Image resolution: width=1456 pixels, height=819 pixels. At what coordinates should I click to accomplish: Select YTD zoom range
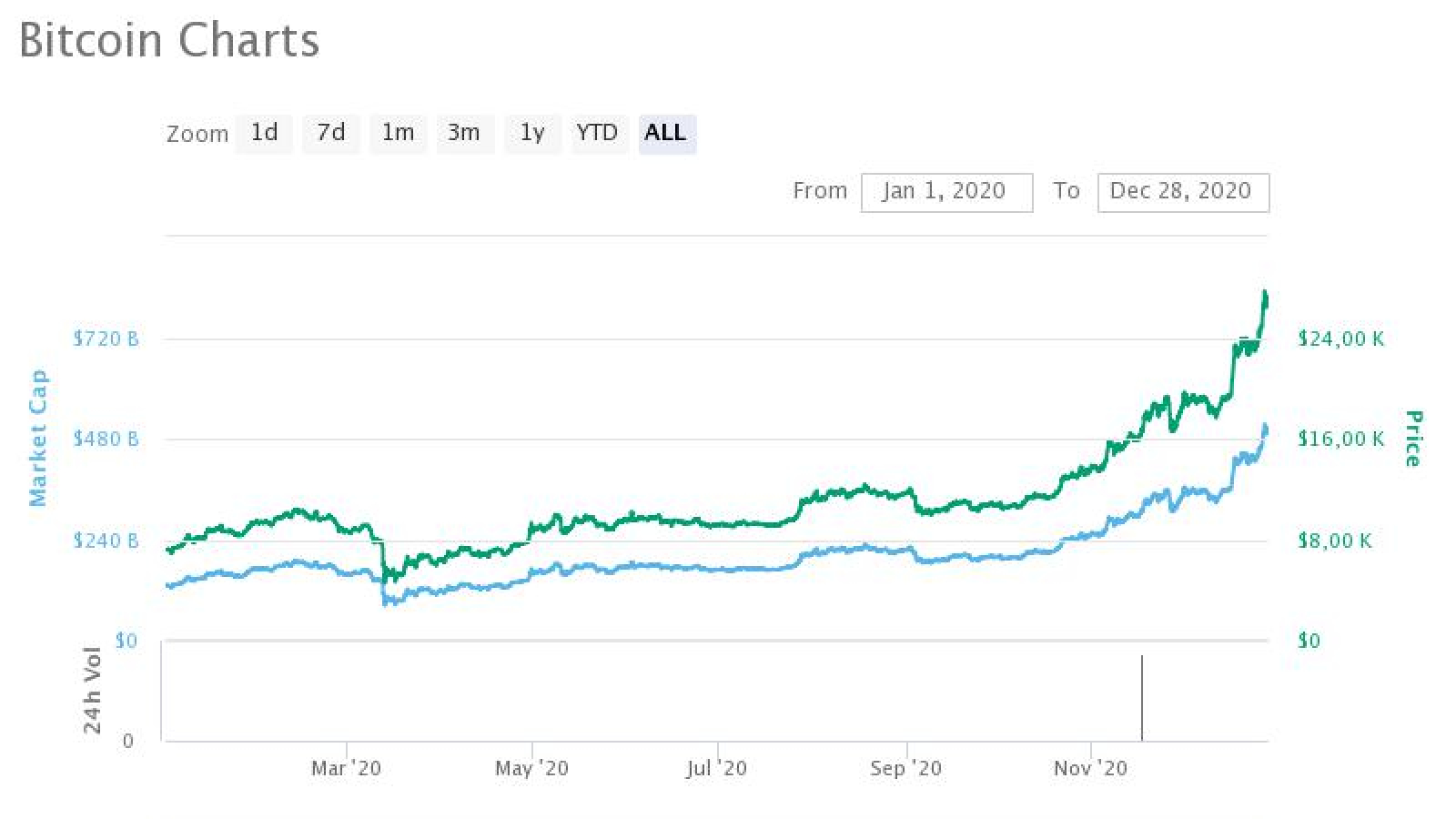click(599, 134)
